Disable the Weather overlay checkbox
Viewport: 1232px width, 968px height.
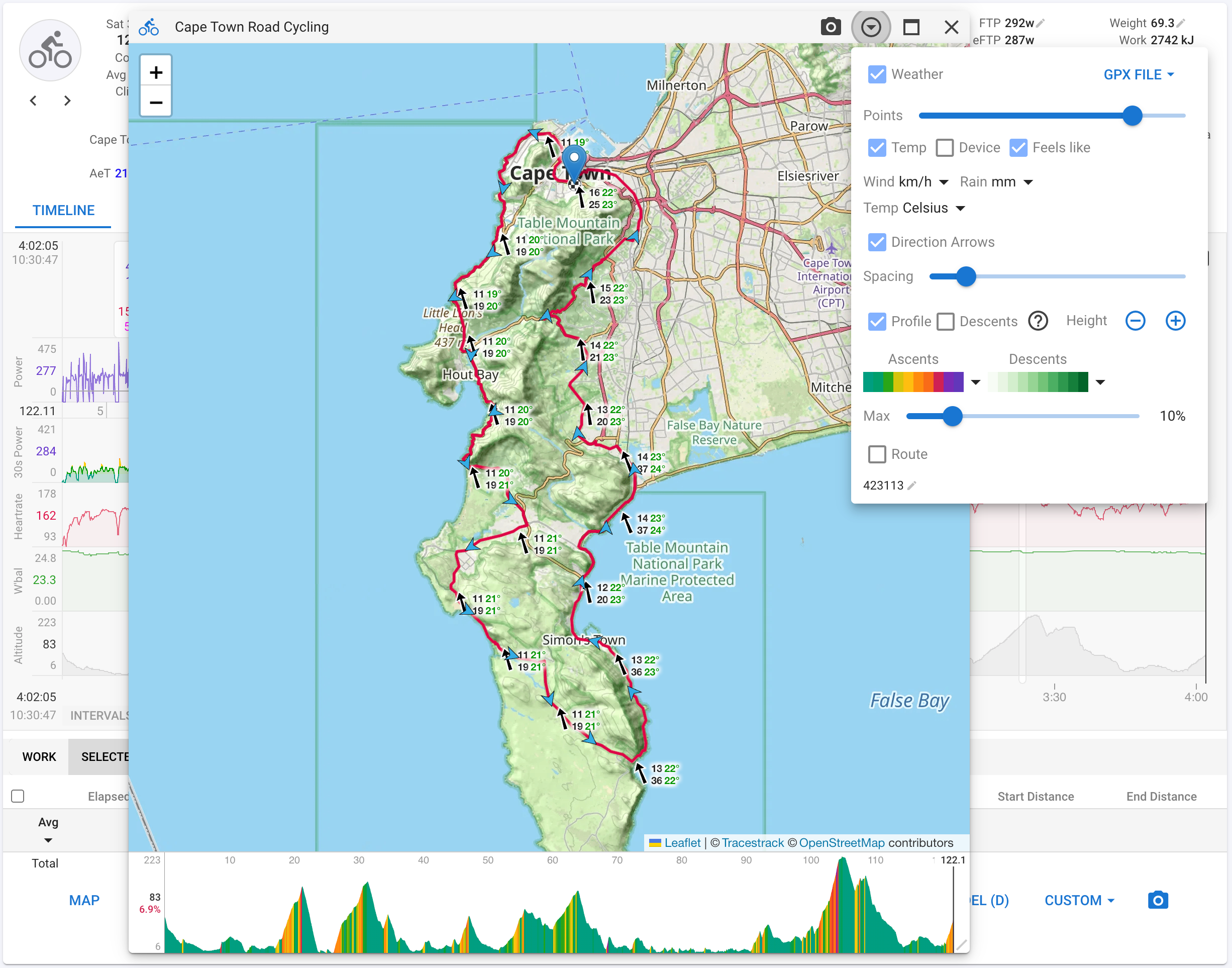pyautogui.click(x=877, y=74)
